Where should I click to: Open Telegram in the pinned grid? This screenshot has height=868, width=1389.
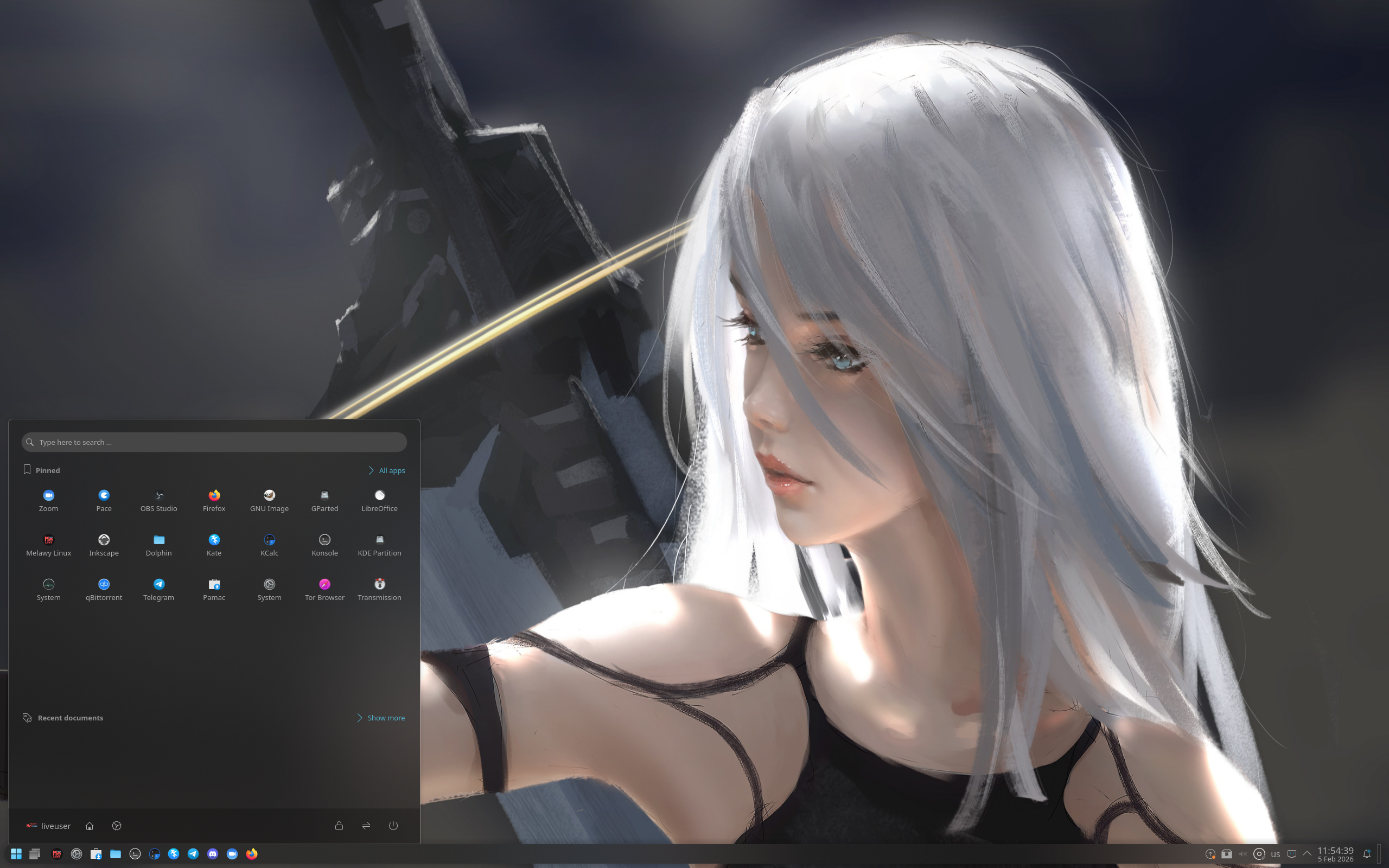click(x=159, y=590)
